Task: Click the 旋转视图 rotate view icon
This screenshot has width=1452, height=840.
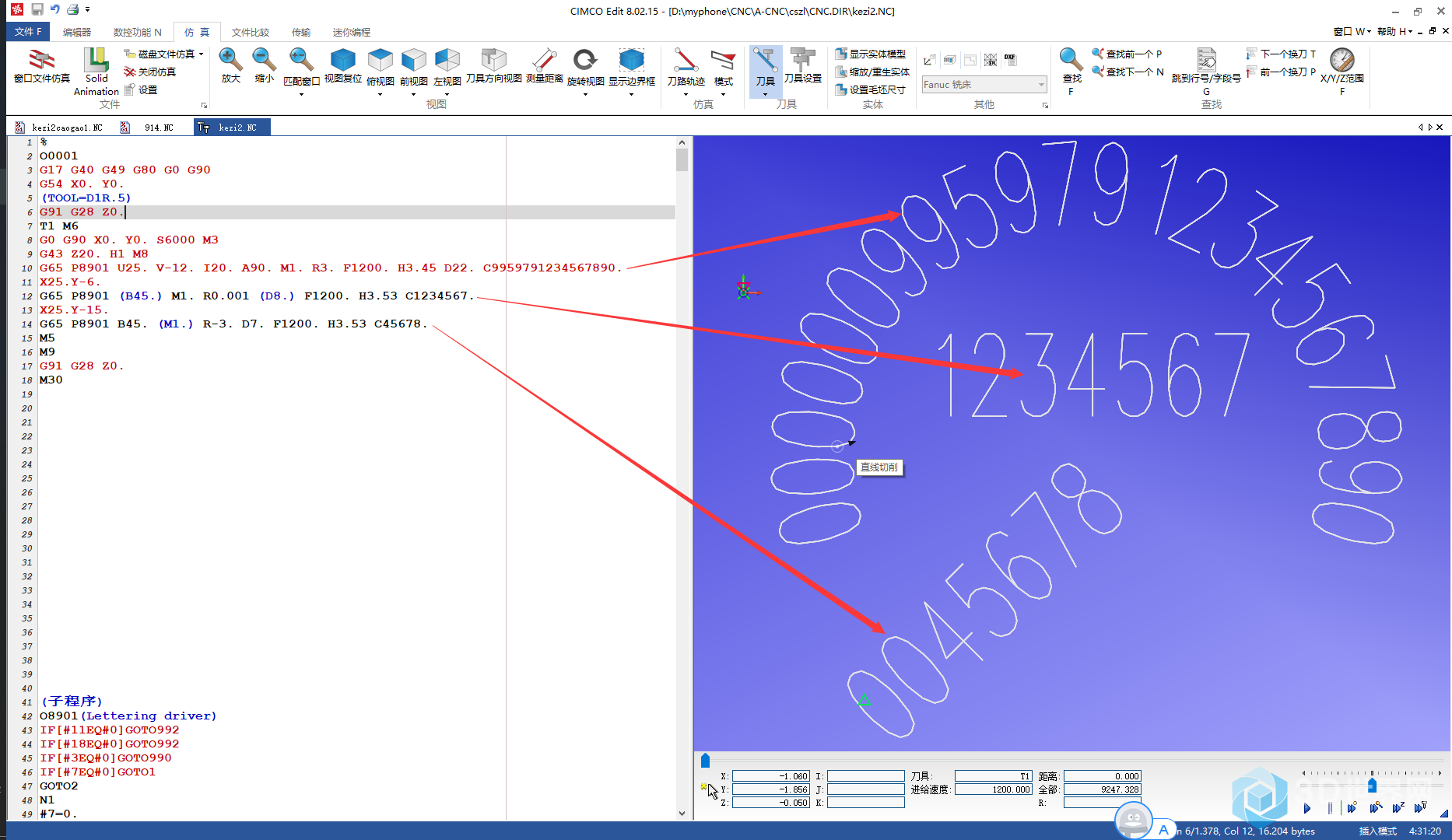Action: click(585, 66)
